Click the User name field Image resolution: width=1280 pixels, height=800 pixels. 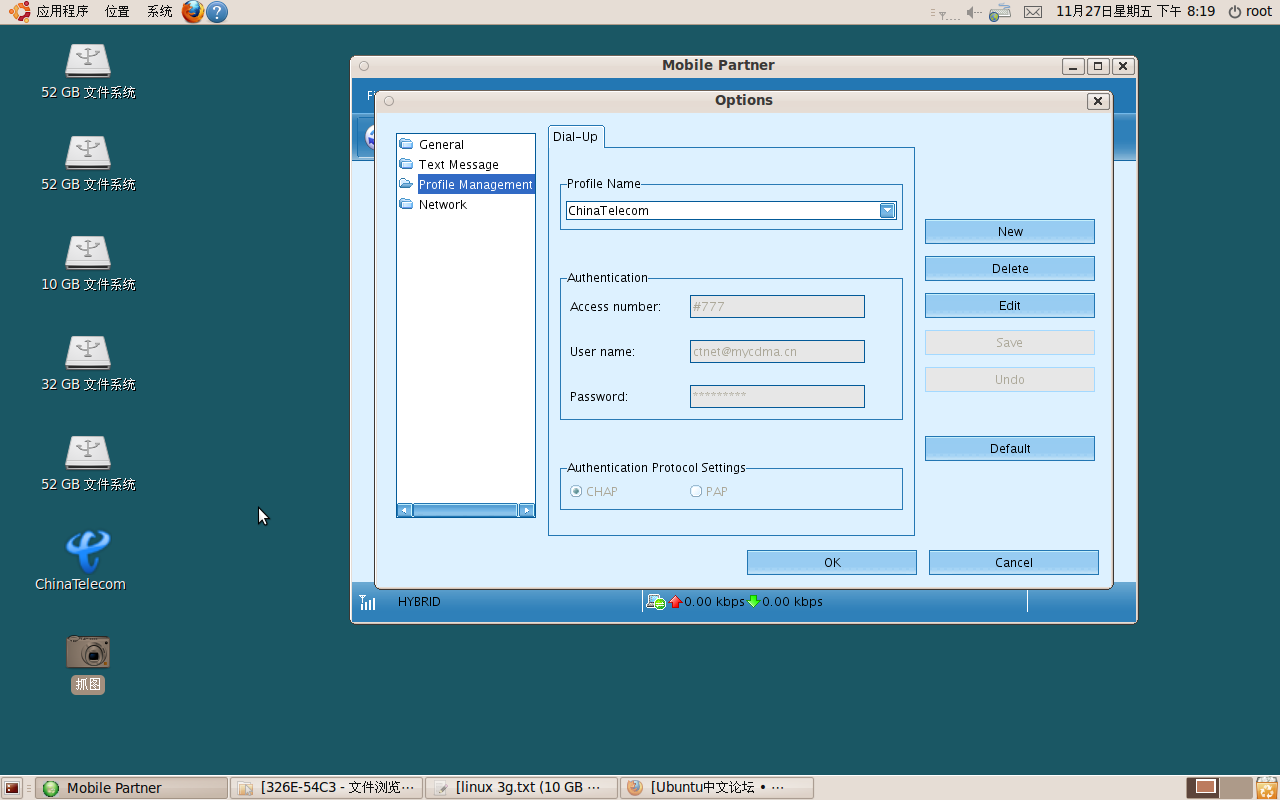(777, 352)
